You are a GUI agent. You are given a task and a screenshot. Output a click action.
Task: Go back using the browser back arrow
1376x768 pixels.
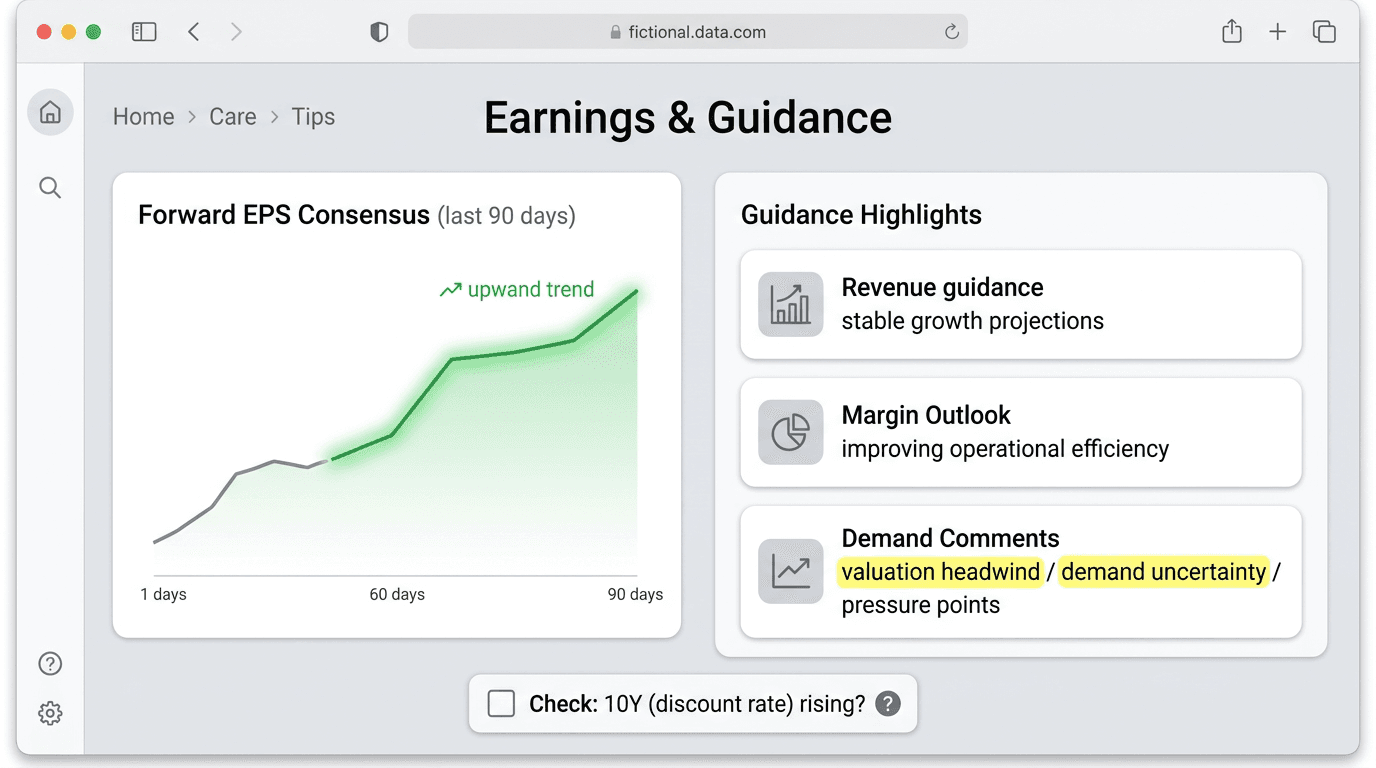point(194,32)
